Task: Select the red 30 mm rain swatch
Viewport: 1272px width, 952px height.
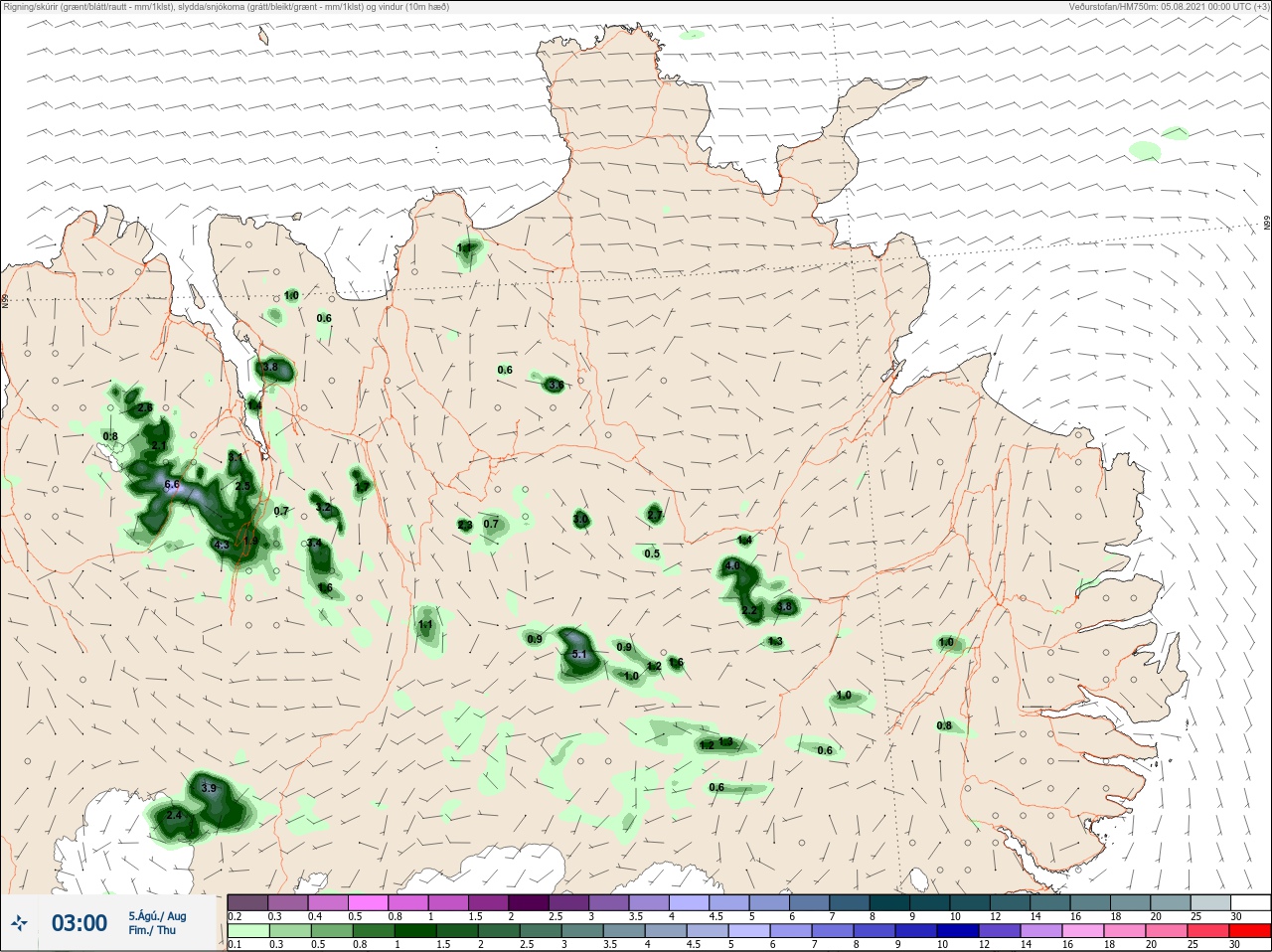Action: pyautogui.click(x=1251, y=931)
